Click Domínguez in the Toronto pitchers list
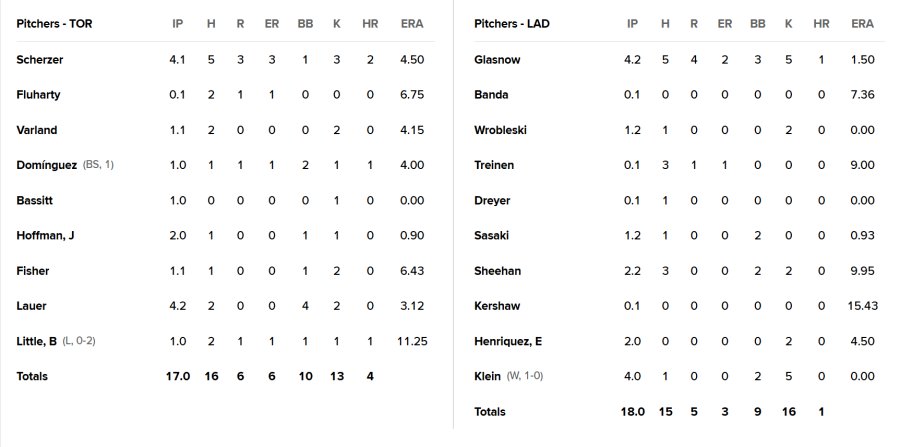This screenshot has height=447, width=900. [x=46, y=165]
